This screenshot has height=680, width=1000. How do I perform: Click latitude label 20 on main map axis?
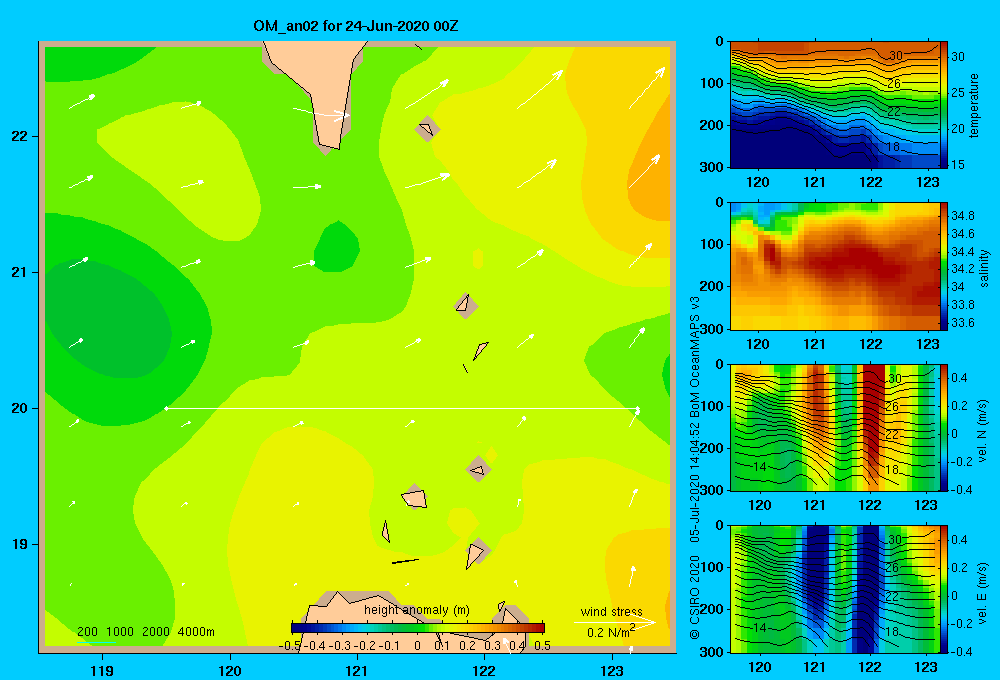click(19, 408)
